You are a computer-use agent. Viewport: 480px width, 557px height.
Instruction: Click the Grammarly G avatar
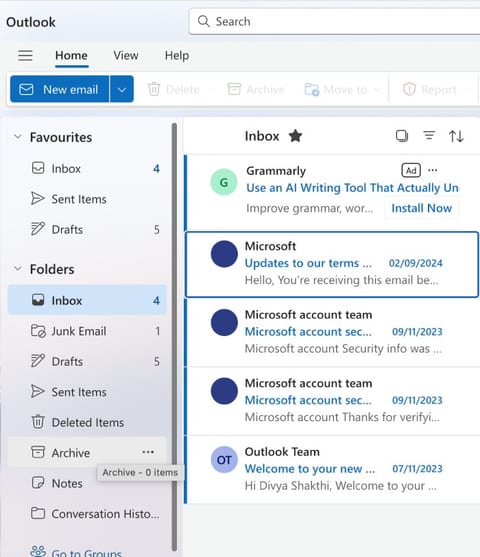coord(224,183)
